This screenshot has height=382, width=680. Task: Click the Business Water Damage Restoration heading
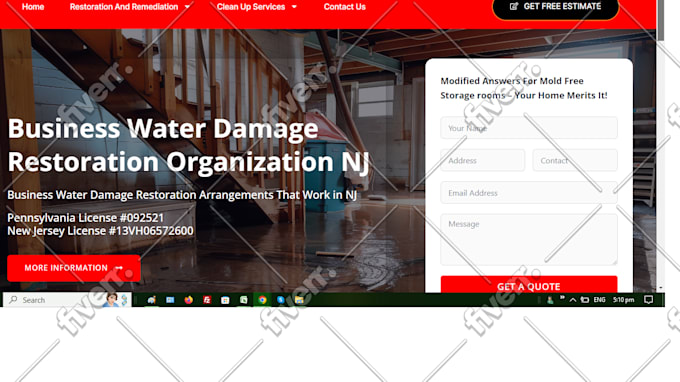click(x=188, y=145)
